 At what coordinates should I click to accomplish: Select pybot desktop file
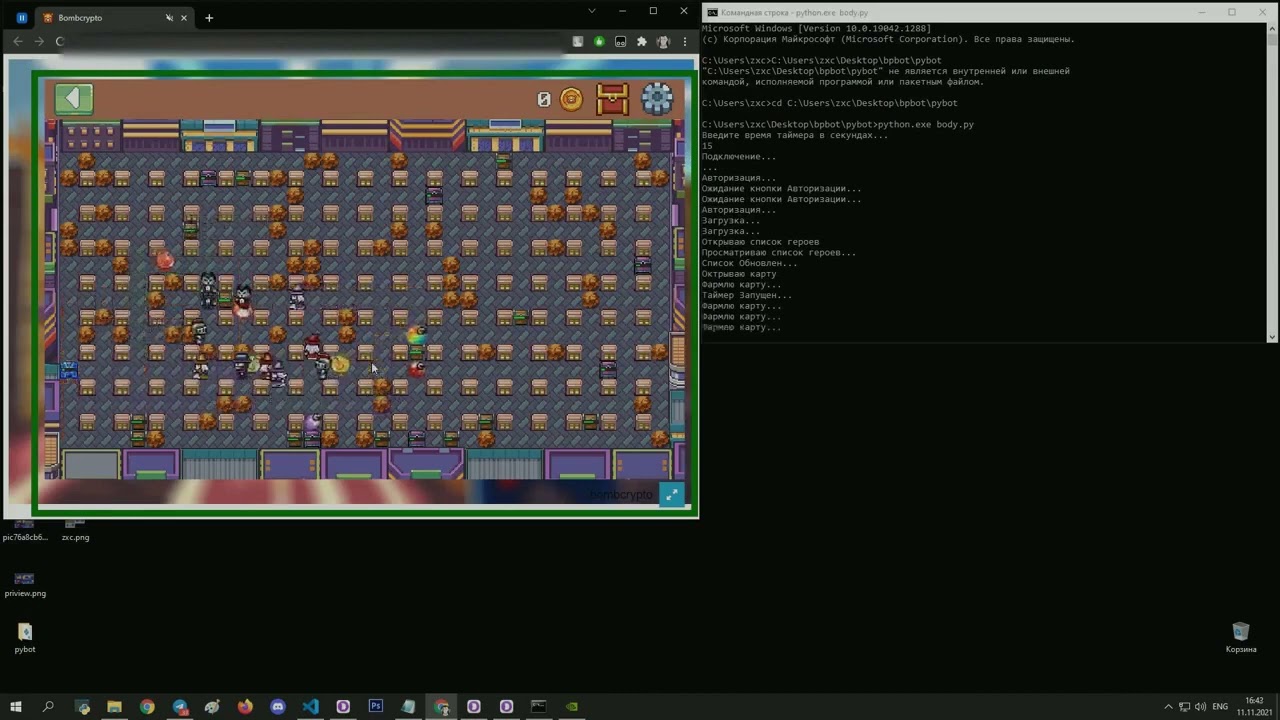pyautogui.click(x=25, y=638)
